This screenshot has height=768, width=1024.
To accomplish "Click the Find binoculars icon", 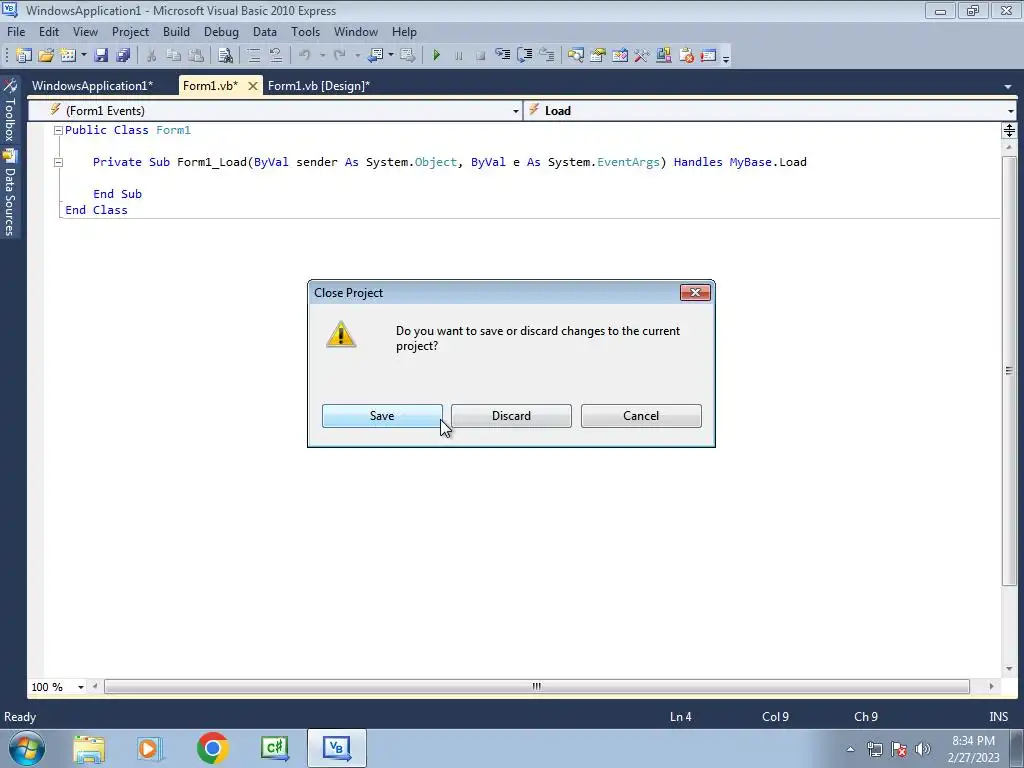I will pyautogui.click(x=225, y=56).
